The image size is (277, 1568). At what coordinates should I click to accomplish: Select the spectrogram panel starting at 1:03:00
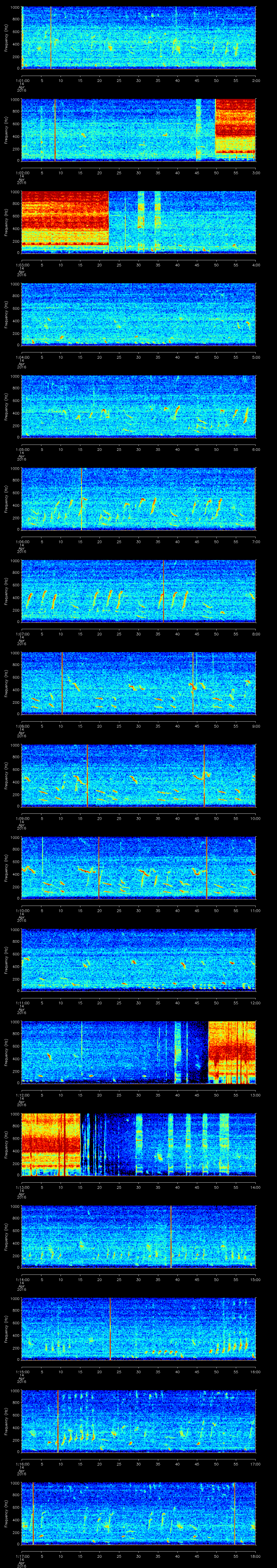pos(139,222)
